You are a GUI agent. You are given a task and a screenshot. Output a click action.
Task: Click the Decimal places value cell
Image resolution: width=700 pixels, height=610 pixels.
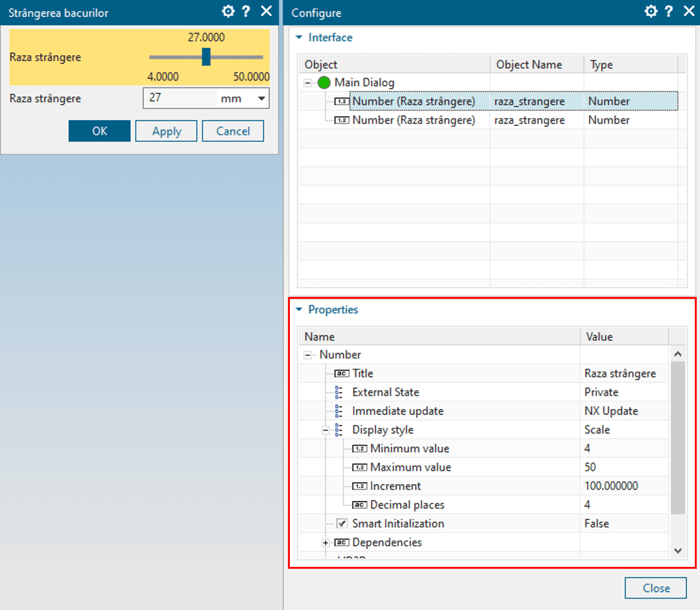click(625, 505)
